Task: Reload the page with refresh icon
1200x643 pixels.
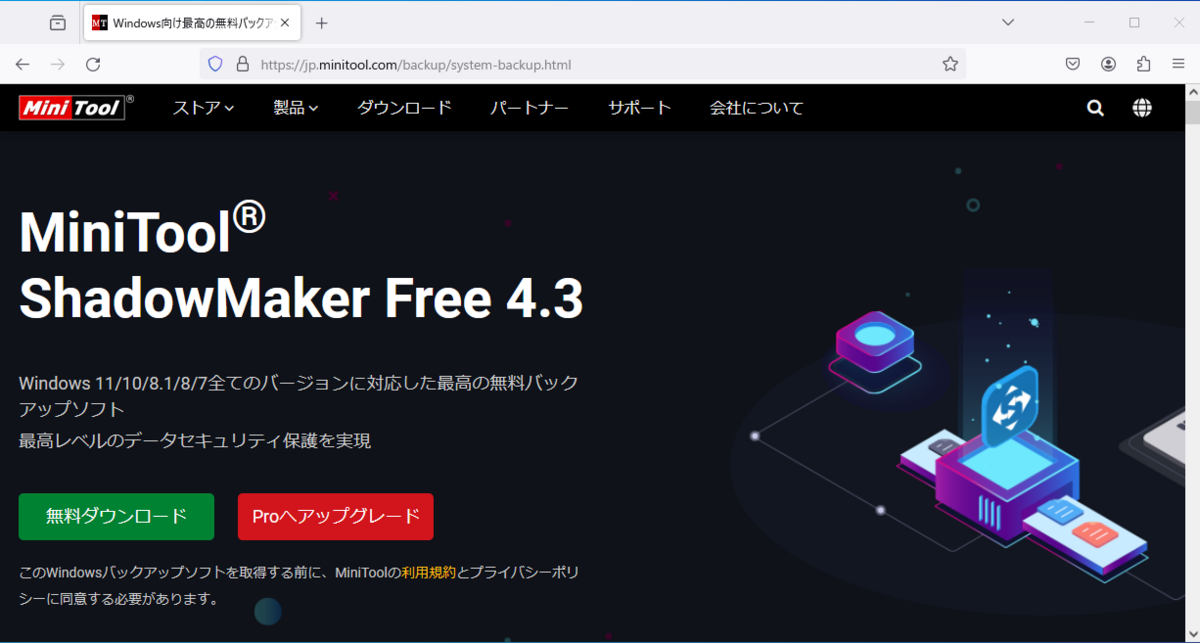Action: click(93, 64)
